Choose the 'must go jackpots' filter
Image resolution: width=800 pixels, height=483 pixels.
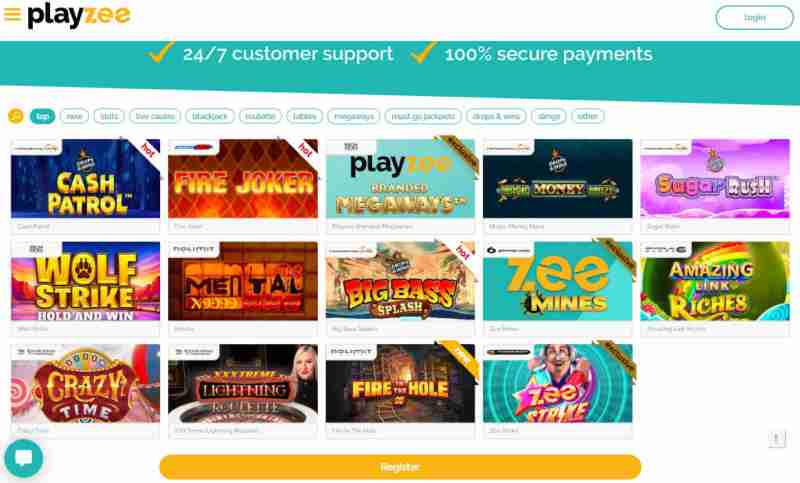click(x=423, y=116)
